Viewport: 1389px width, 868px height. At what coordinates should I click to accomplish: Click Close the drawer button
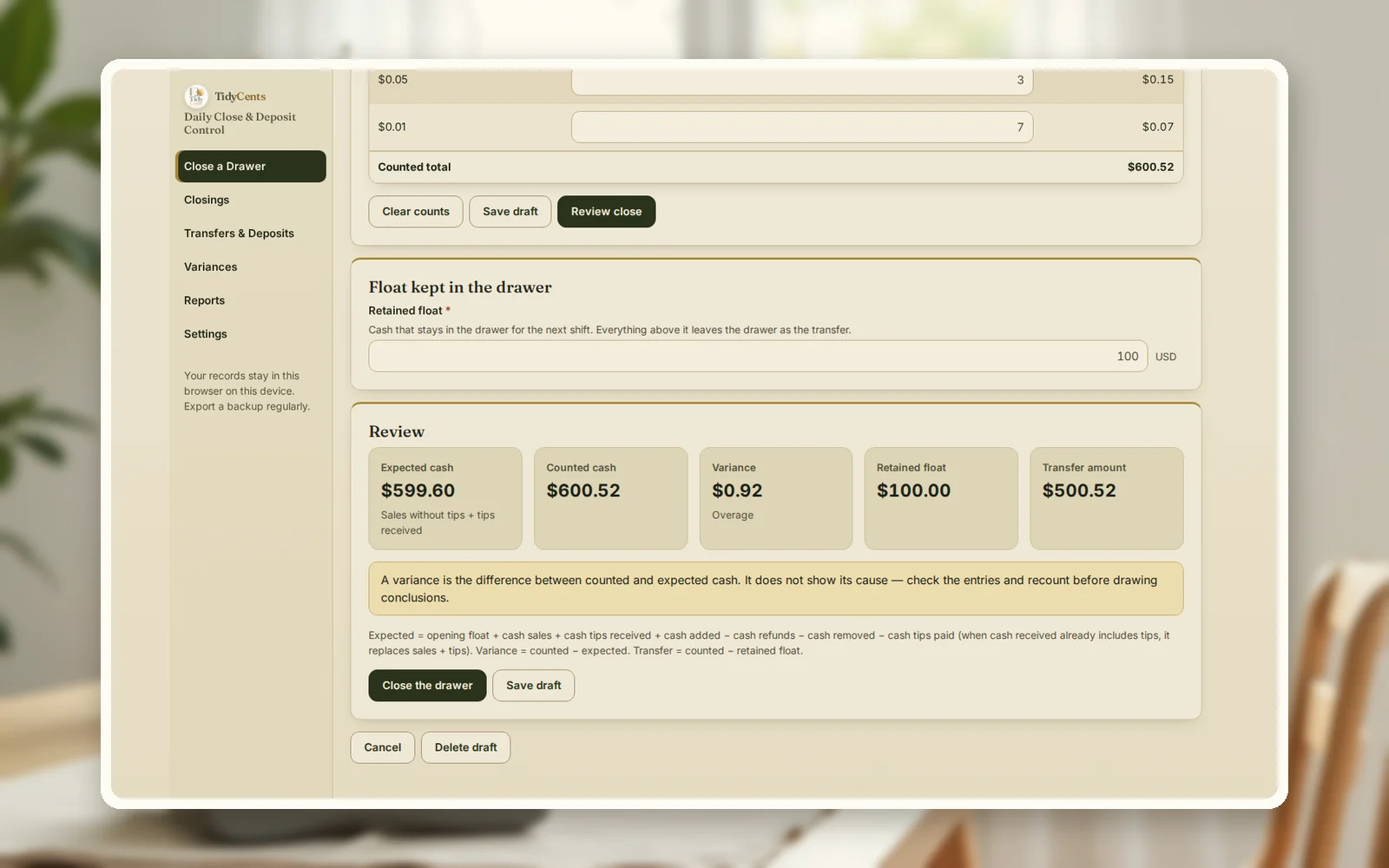tap(427, 686)
